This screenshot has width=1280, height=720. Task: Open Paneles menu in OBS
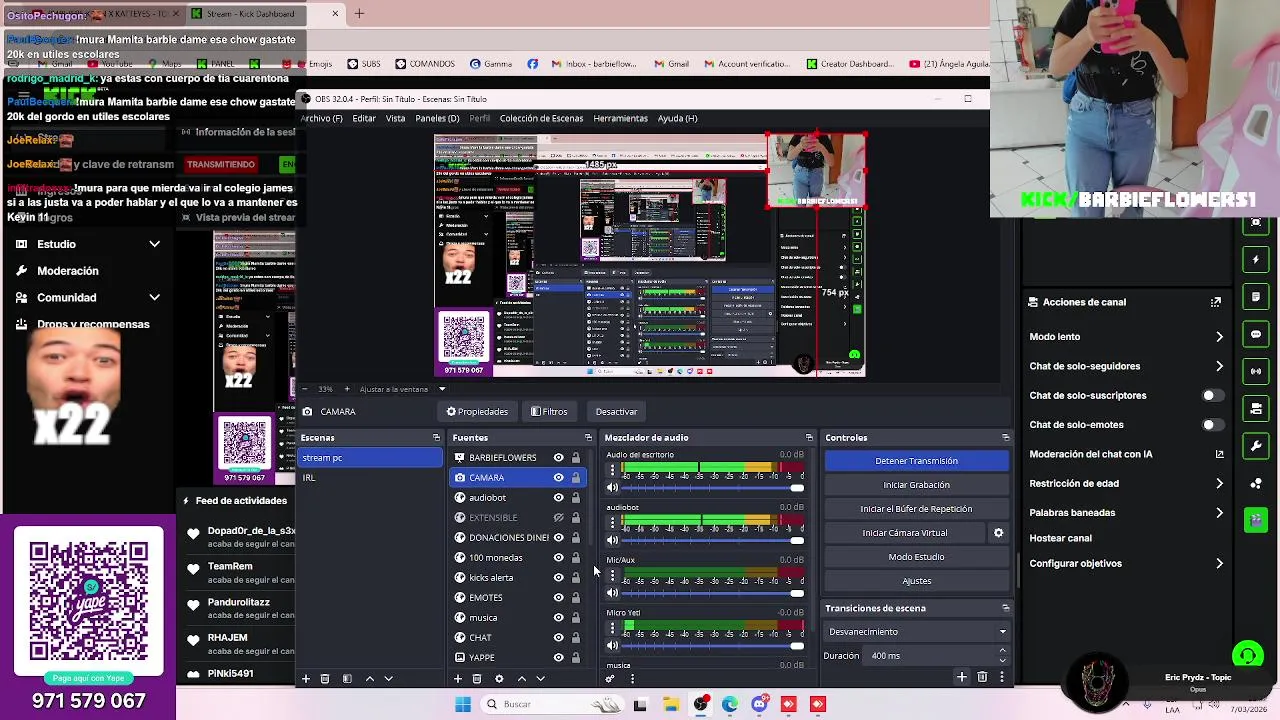pyautogui.click(x=438, y=118)
